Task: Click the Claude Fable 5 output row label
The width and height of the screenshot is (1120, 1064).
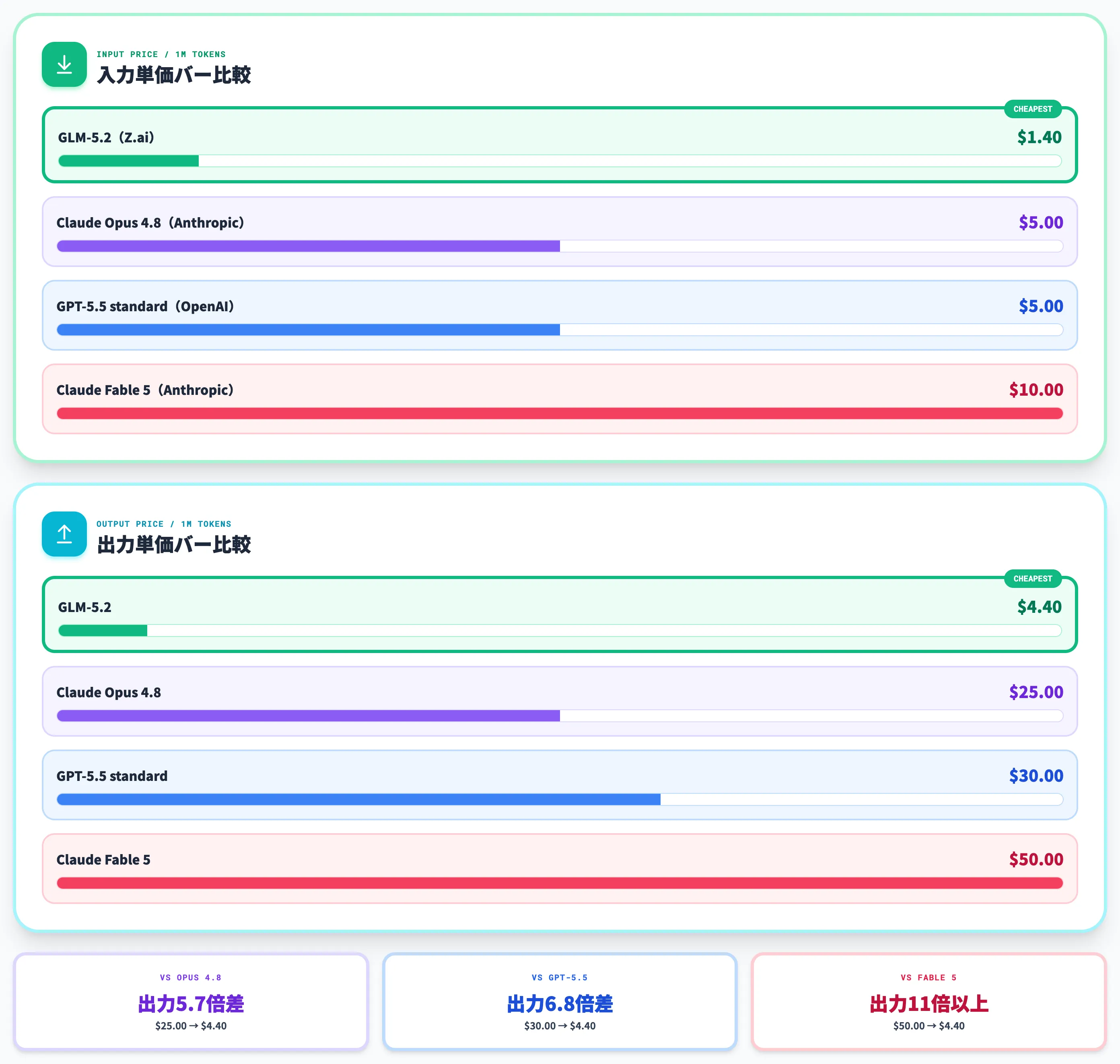Action: pos(103,860)
